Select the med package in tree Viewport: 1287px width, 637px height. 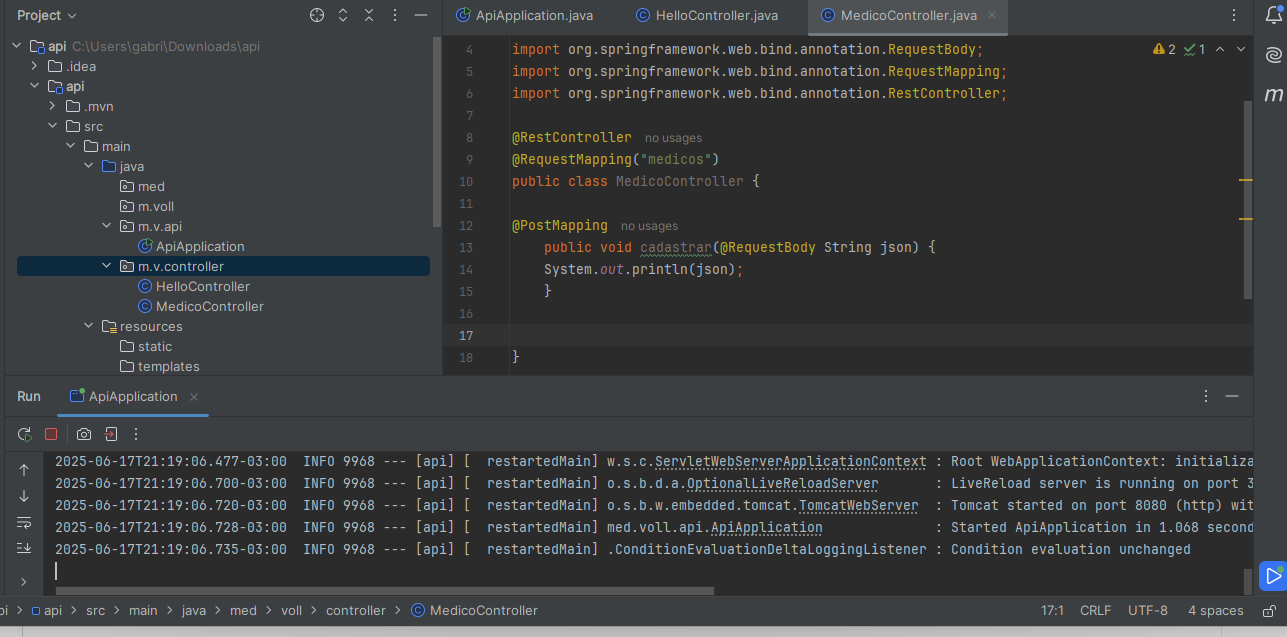click(x=142, y=186)
